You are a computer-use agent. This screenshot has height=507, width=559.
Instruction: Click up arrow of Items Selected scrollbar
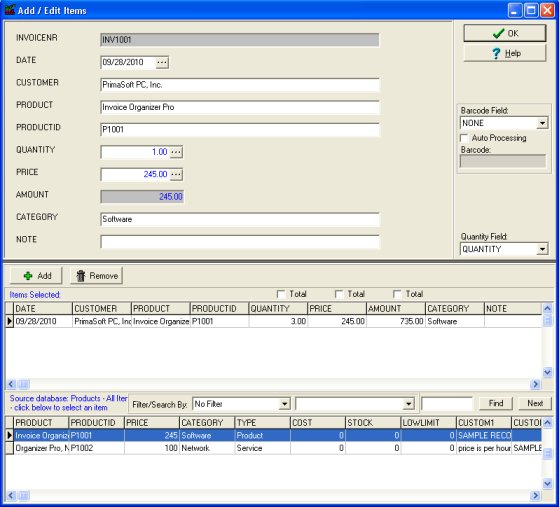click(x=547, y=308)
